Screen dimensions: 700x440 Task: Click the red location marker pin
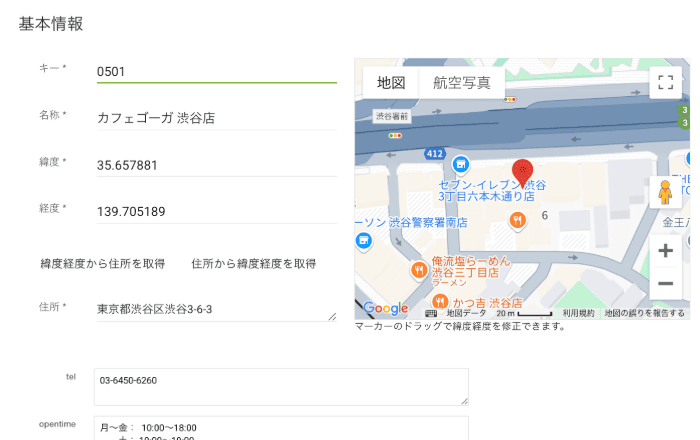point(522,173)
